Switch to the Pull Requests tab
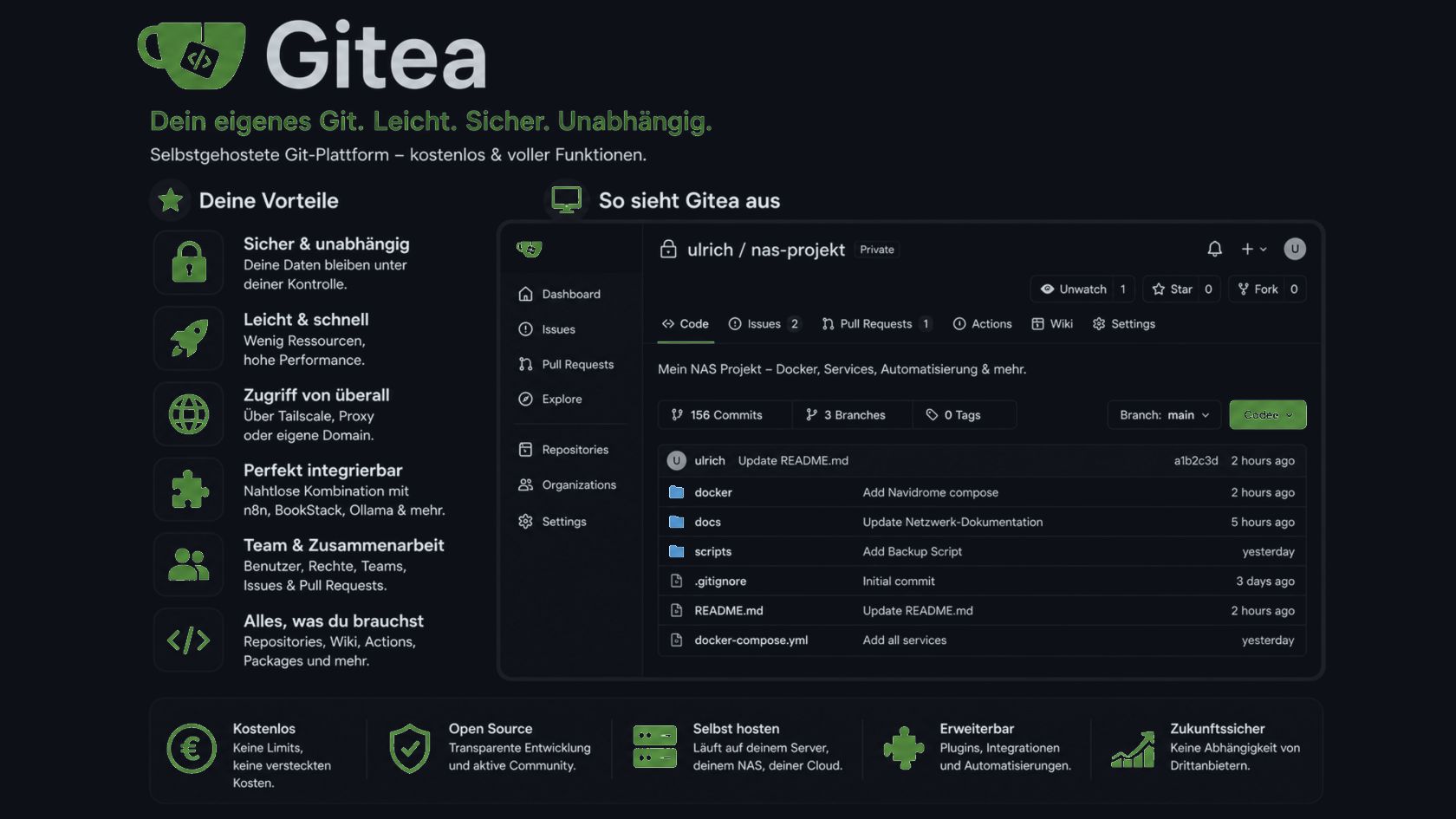This screenshot has width=1456, height=819. [876, 323]
